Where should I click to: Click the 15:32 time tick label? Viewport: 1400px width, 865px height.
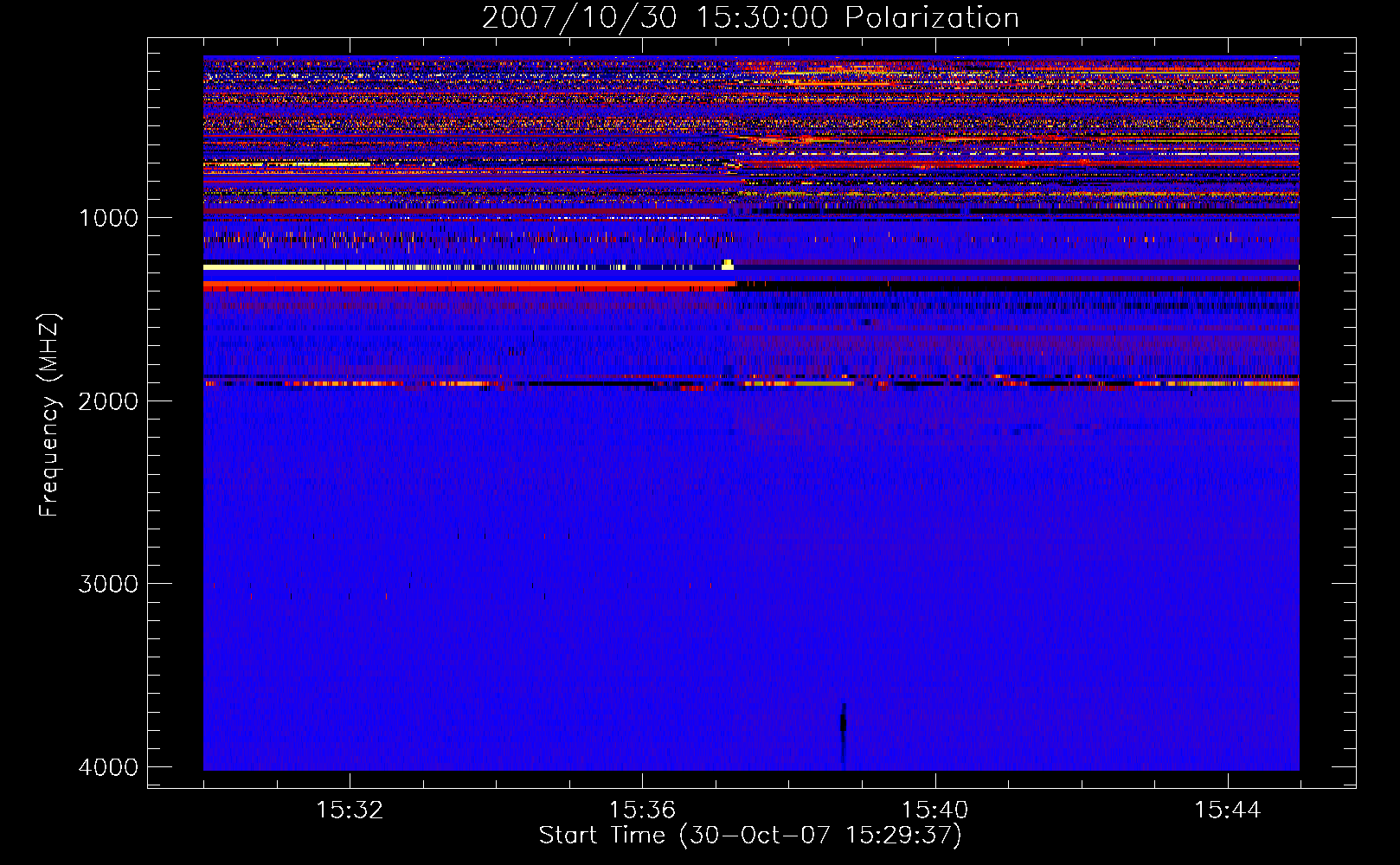(x=350, y=811)
